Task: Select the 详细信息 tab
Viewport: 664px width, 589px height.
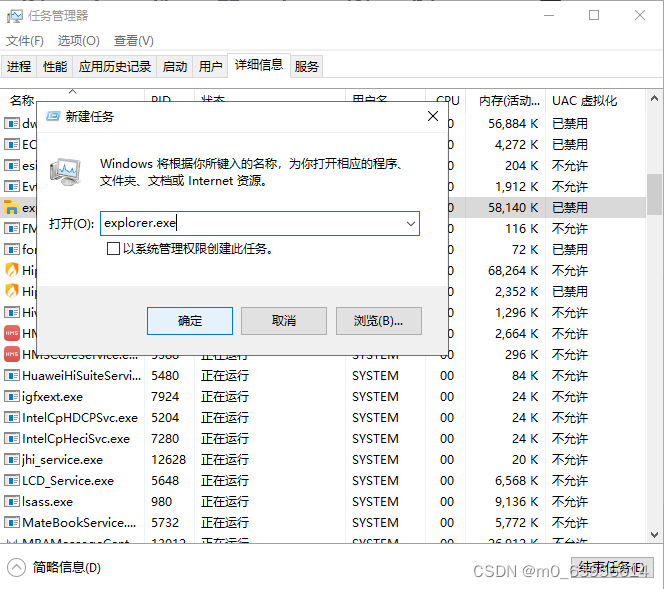Action: click(259, 65)
